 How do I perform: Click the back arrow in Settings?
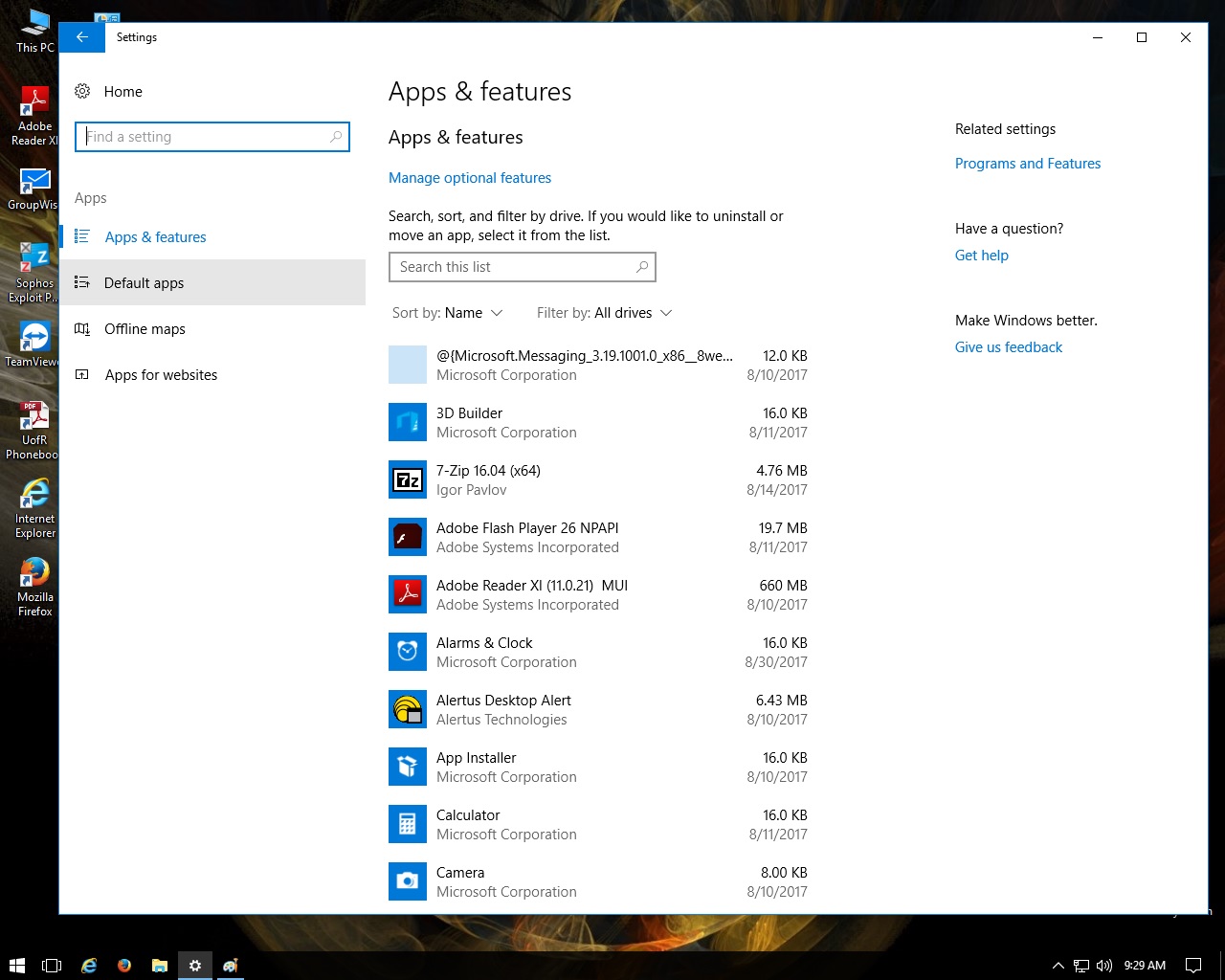point(82,37)
